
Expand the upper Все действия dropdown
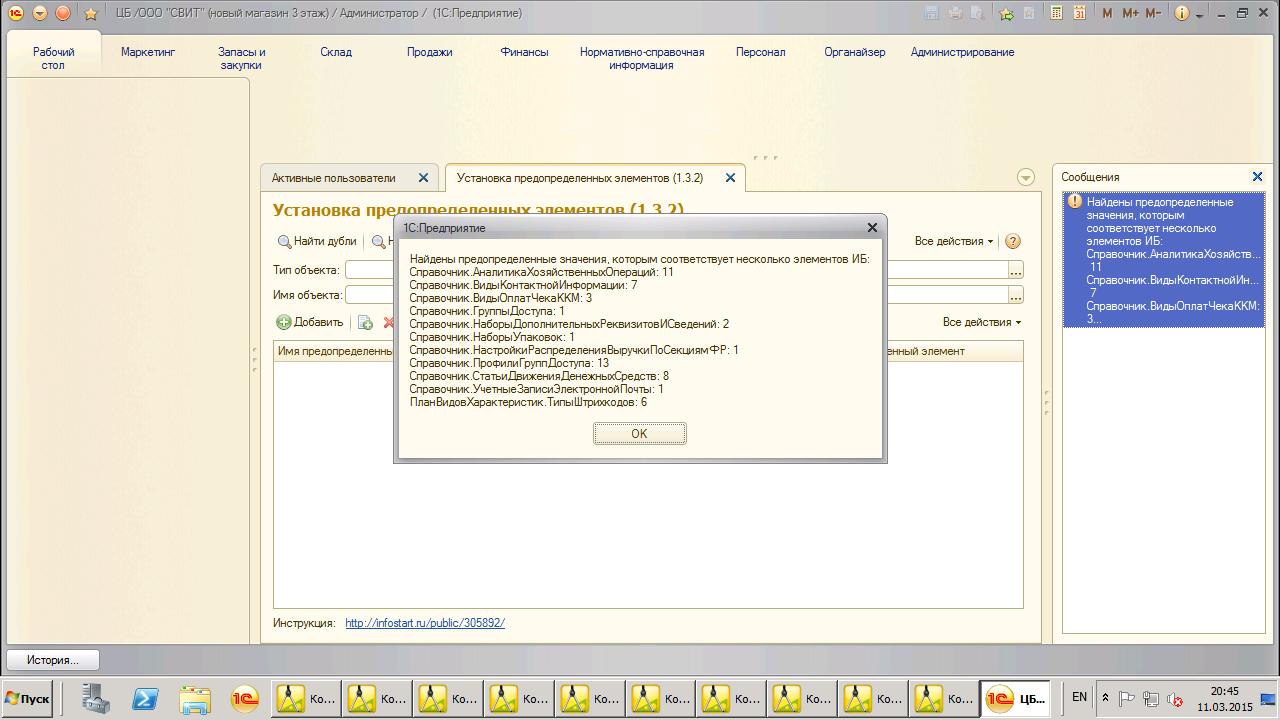pos(953,241)
